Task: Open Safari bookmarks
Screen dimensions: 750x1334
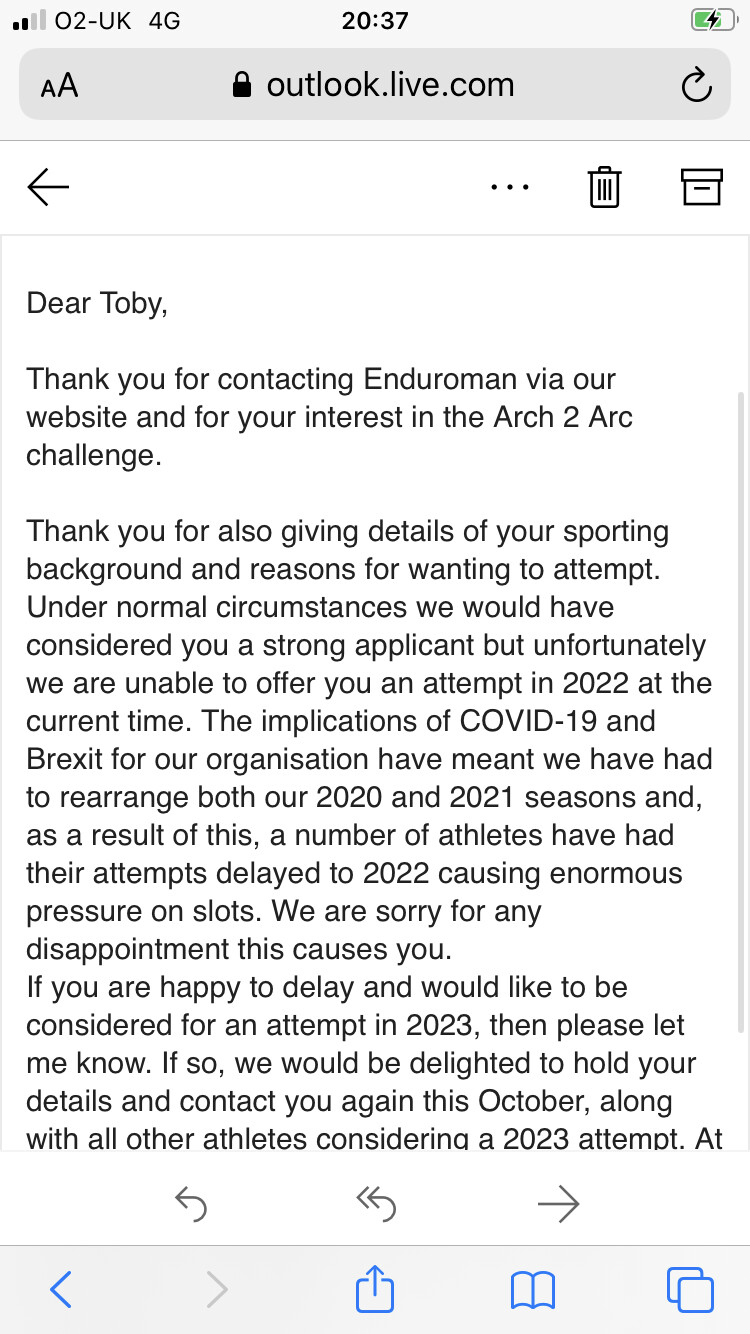Action: click(x=532, y=1290)
